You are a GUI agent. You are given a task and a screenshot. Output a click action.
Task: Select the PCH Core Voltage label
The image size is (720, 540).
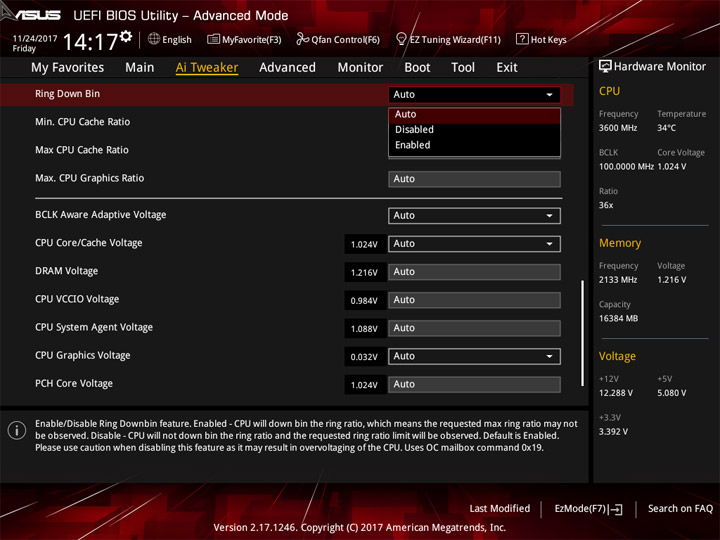pos(74,383)
